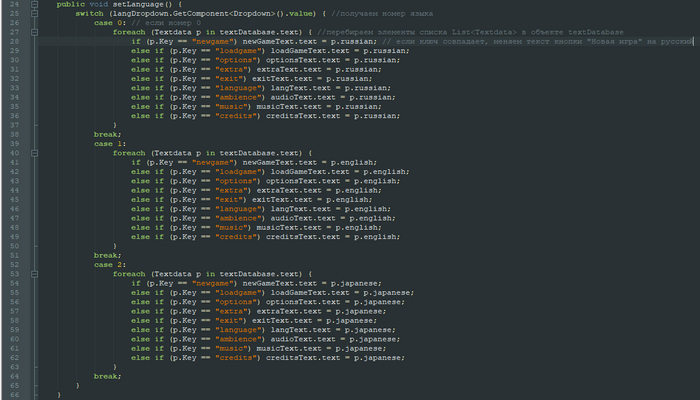Click line number 51 in the gutter
The height and width of the screenshot is (400, 700).
14,255
